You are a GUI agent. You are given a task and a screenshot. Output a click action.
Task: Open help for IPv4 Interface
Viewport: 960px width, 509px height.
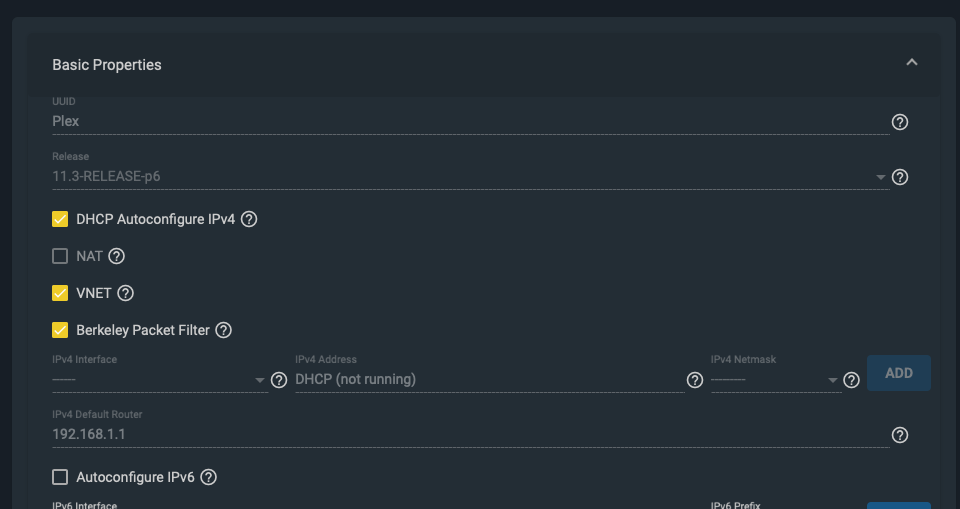coord(279,380)
